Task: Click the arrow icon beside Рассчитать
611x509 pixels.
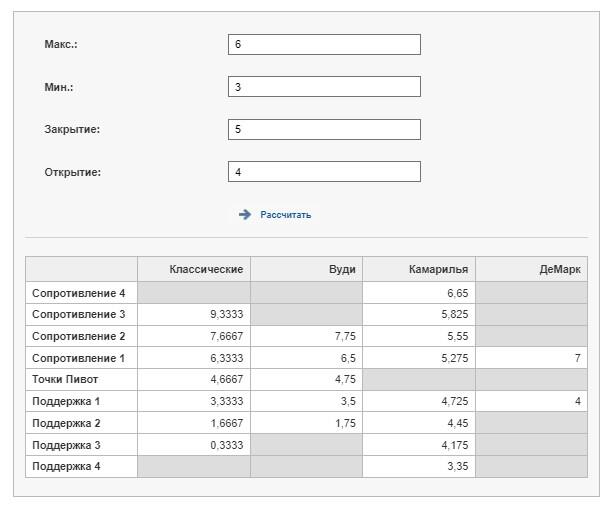Action: point(245,214)
